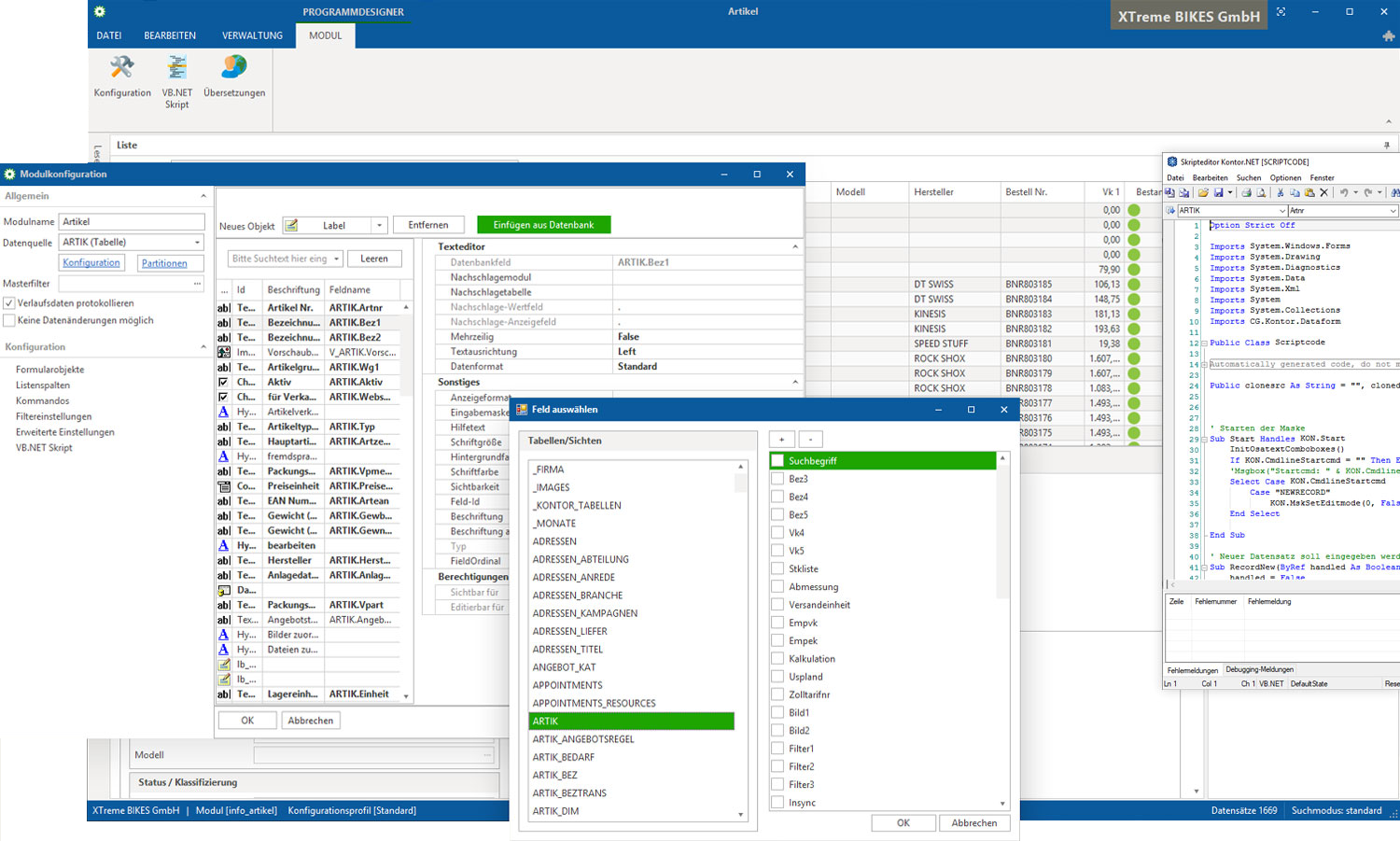Click the image icon of the Vorschaub... row
1400x841 pixels.
click(224, 352)
